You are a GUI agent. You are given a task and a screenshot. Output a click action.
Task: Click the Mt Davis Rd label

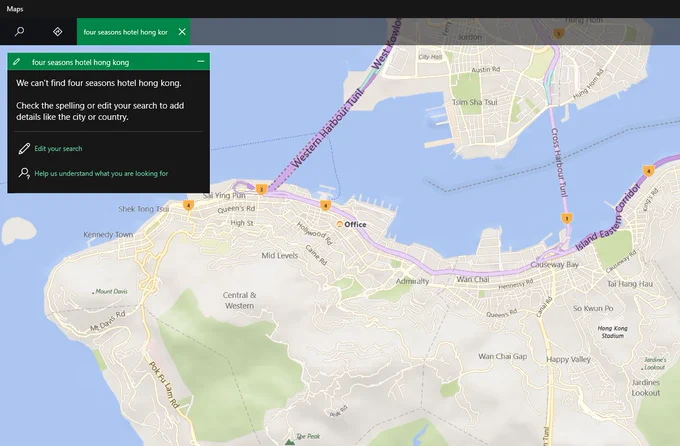[108, 321]
